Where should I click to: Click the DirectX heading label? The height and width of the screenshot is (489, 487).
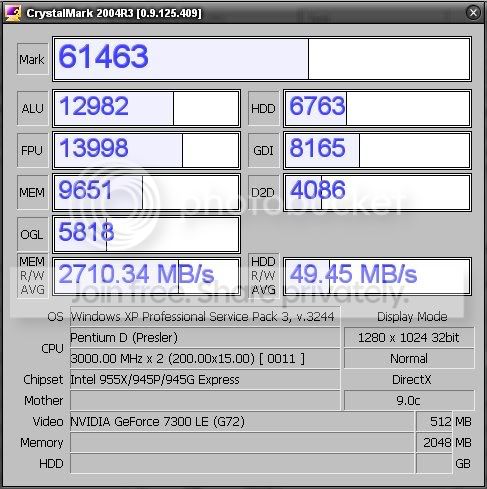tap(411, 379)
